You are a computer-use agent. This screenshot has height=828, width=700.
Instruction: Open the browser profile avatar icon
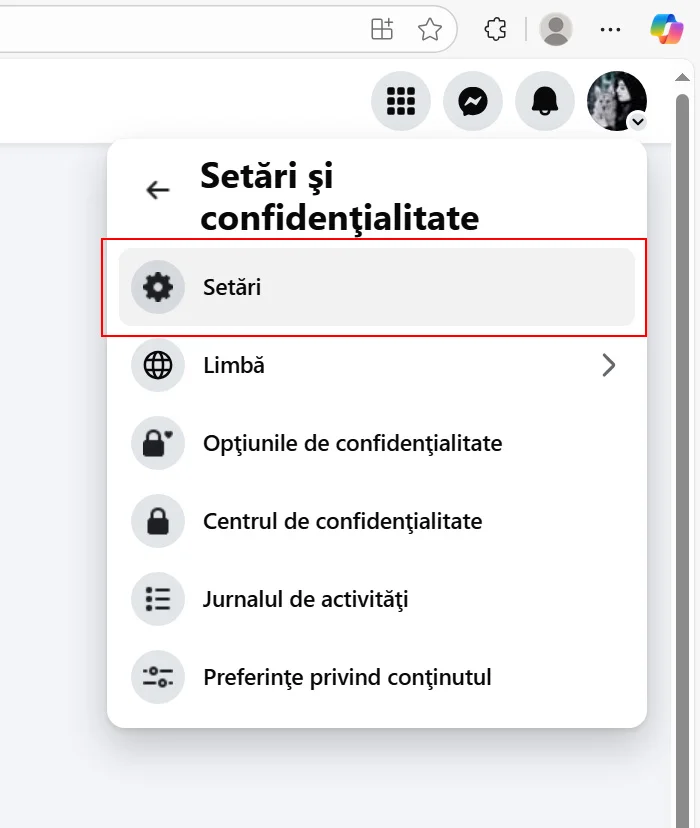(556, 29)
